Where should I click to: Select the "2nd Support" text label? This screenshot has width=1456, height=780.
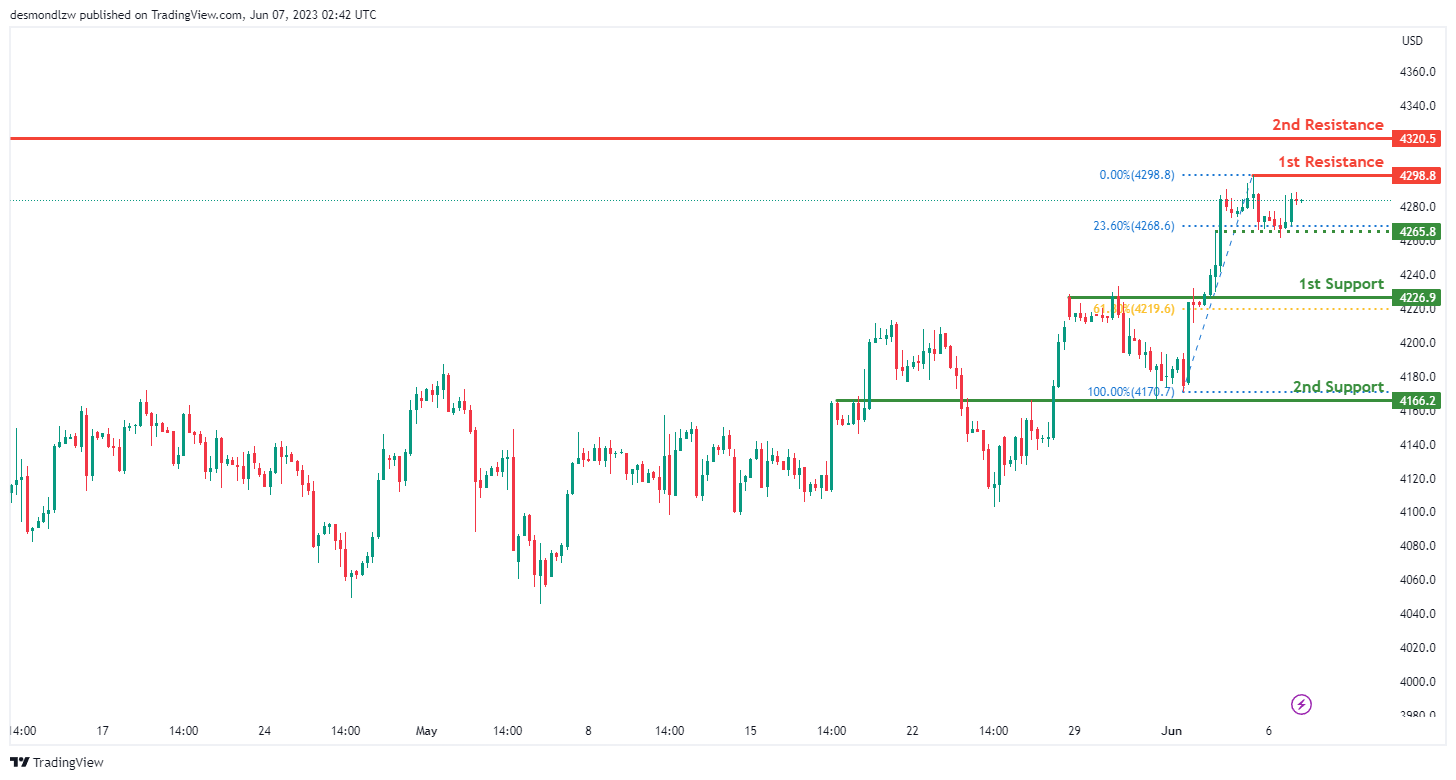1338,387
